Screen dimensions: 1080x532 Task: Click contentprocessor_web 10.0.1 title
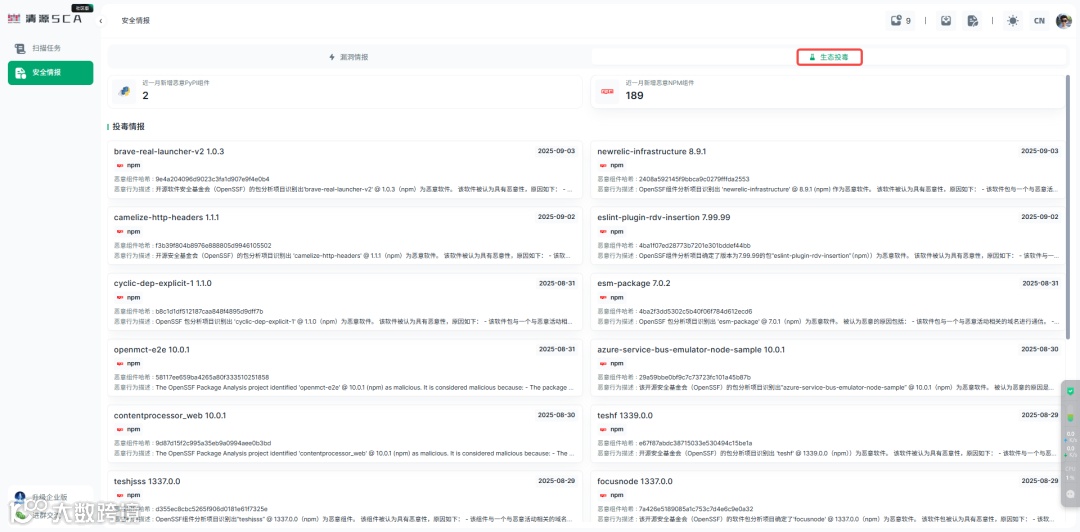pyautogui.click(x=169, y=416)
